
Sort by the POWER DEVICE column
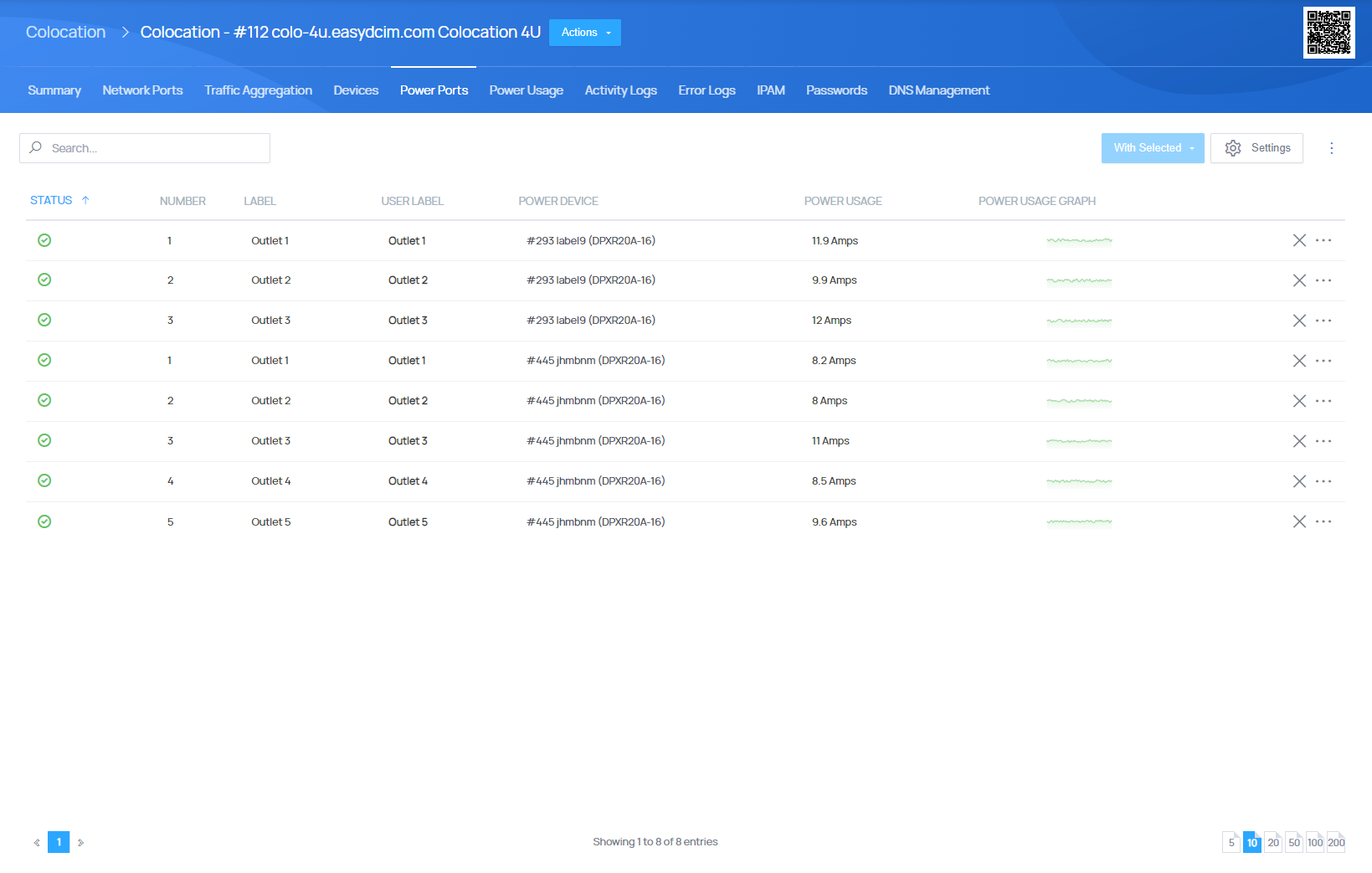click(x=558, y=201)
